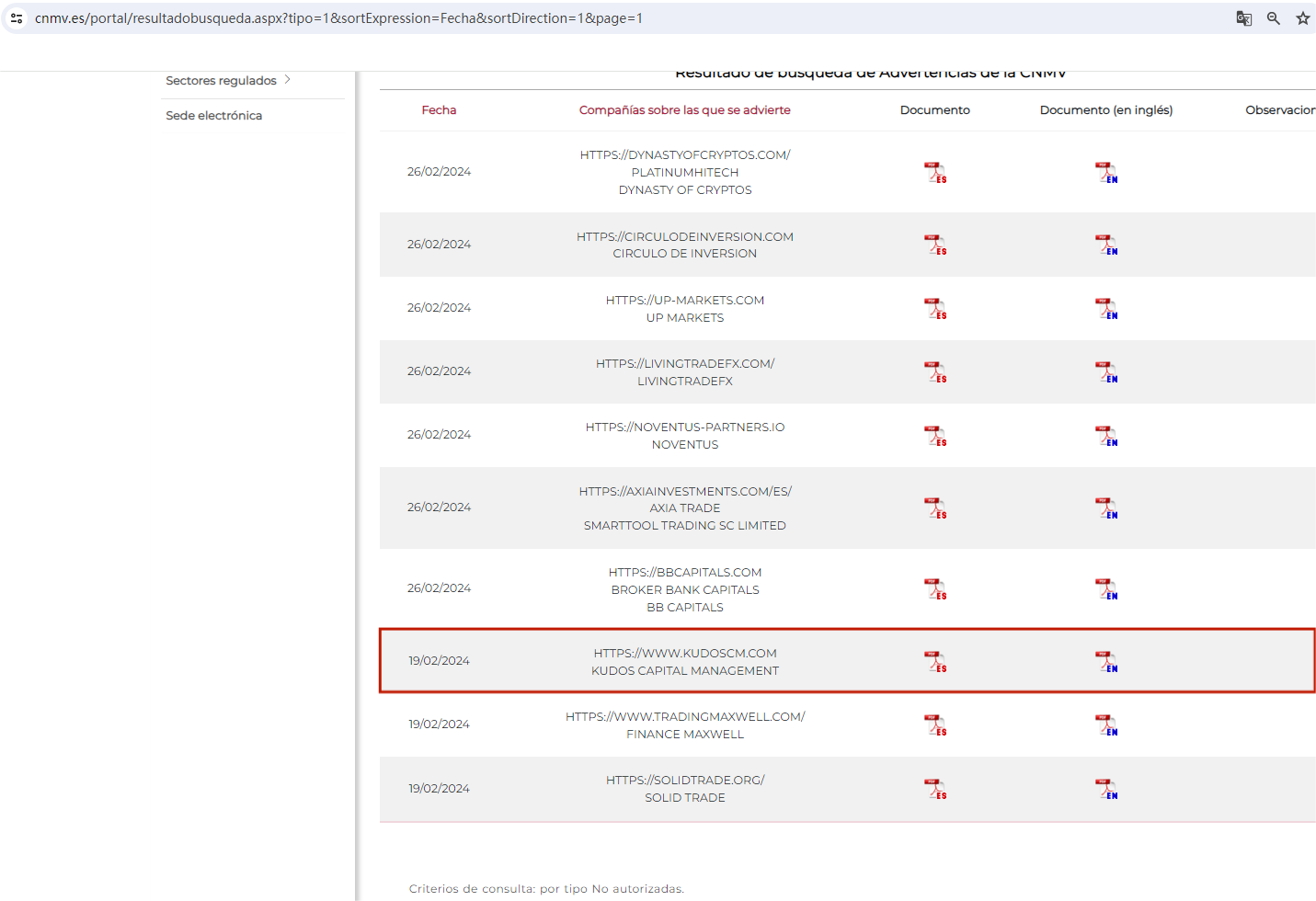Click the Documento column header
The width and height of the screenshot is (1316, 901).
click(x=935, y=110)
